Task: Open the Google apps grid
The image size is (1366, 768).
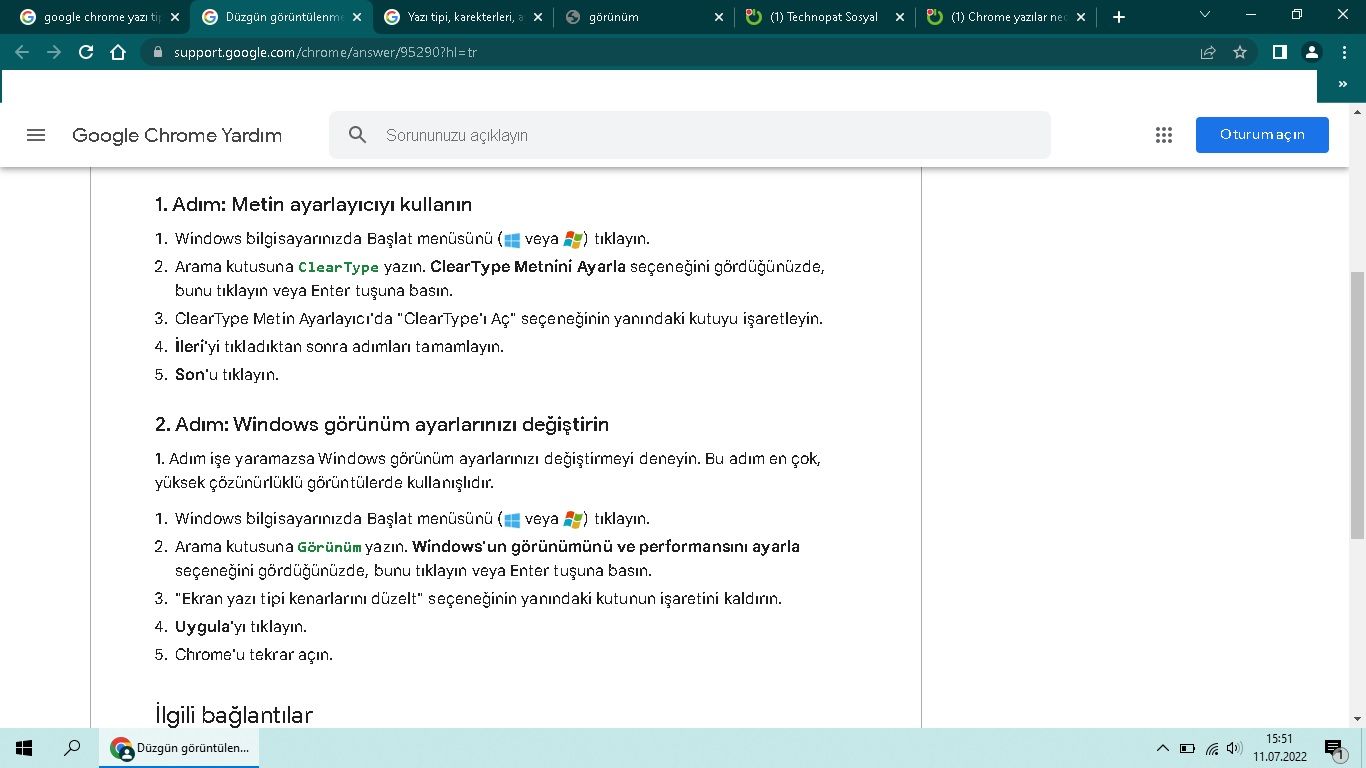Action: (1163, 135)
